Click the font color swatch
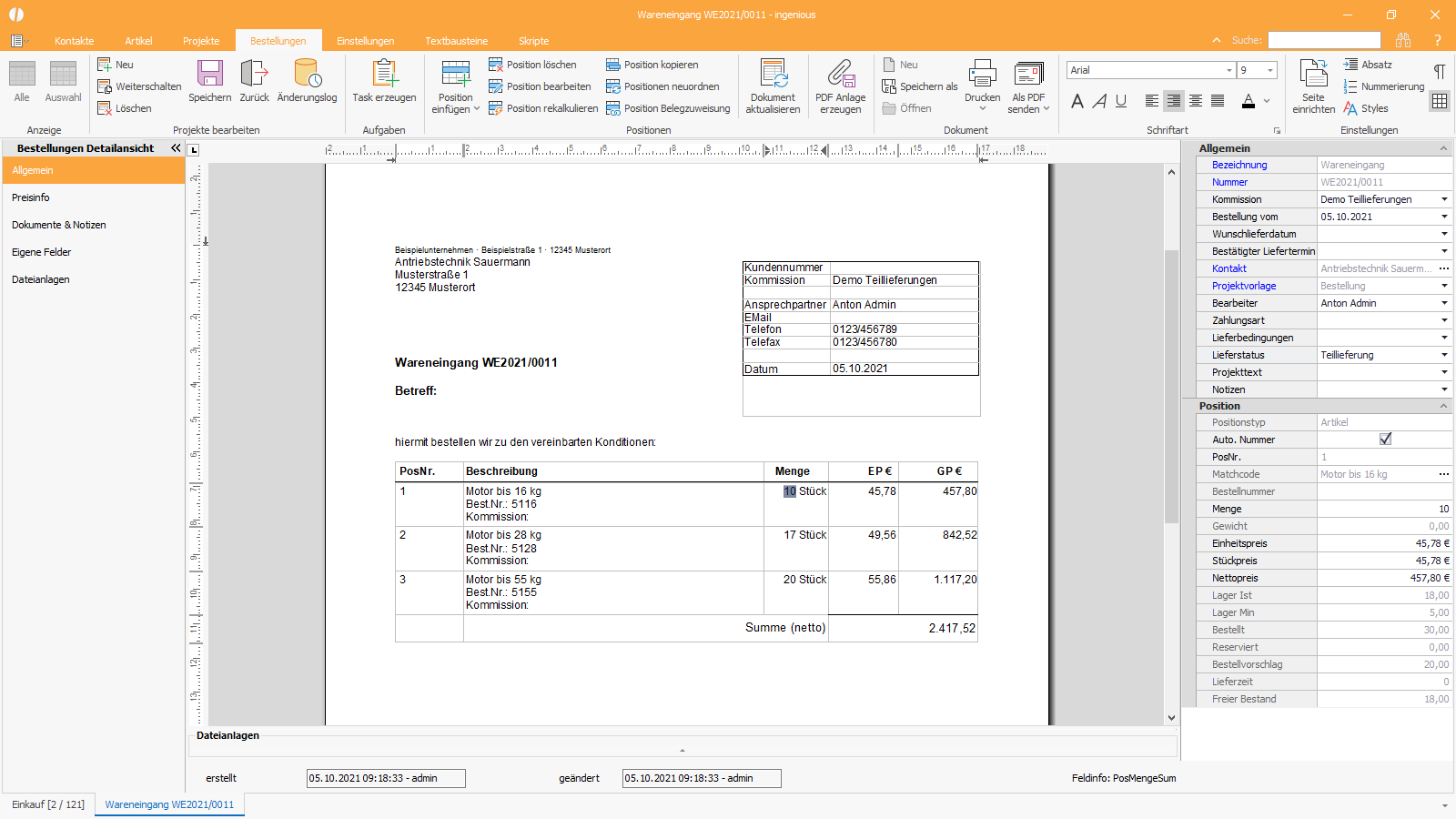 pos(1249,101)
